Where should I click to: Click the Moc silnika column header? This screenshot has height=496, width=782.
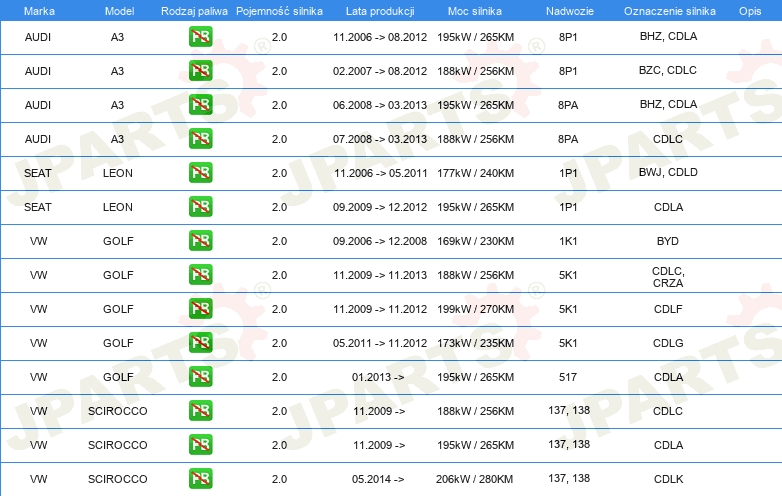coord(474,10)
